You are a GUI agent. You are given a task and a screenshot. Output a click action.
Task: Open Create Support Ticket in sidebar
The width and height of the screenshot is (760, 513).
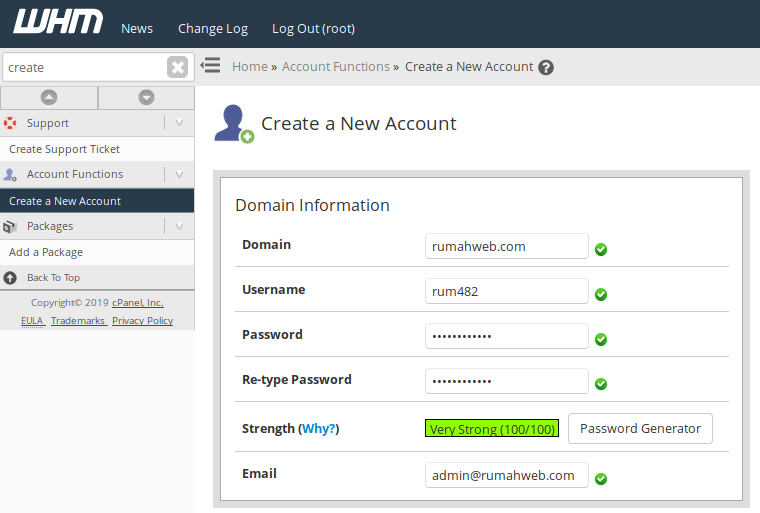coord(97,149)
